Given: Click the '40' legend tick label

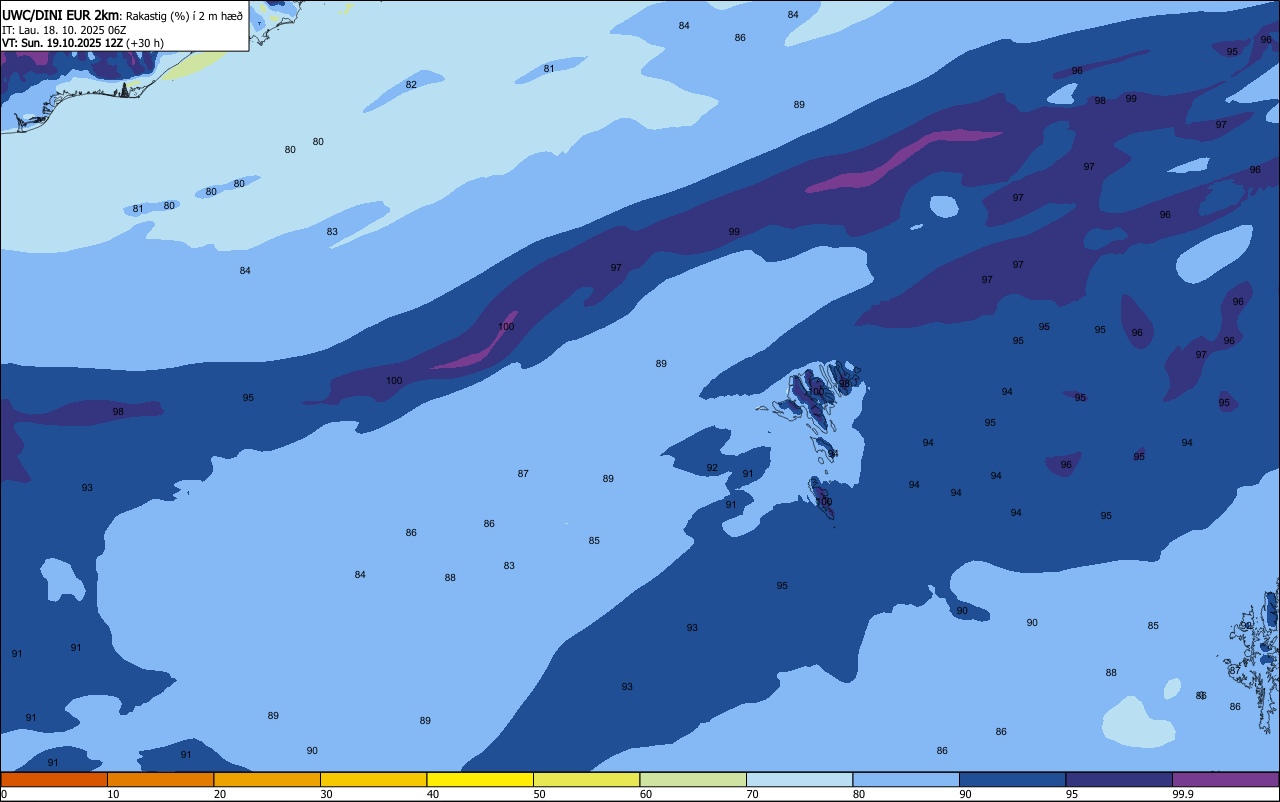Looking at the screenshot, I should point(433,794).
